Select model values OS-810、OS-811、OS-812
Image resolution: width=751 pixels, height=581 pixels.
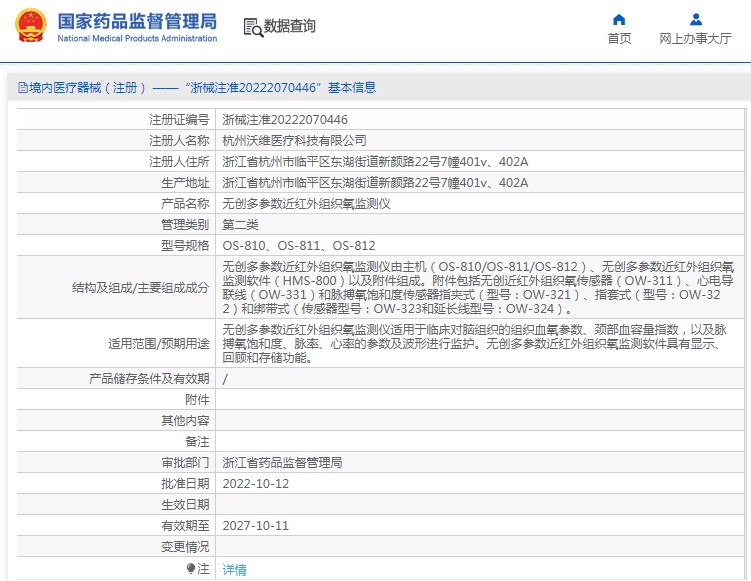tap(299, 246)
